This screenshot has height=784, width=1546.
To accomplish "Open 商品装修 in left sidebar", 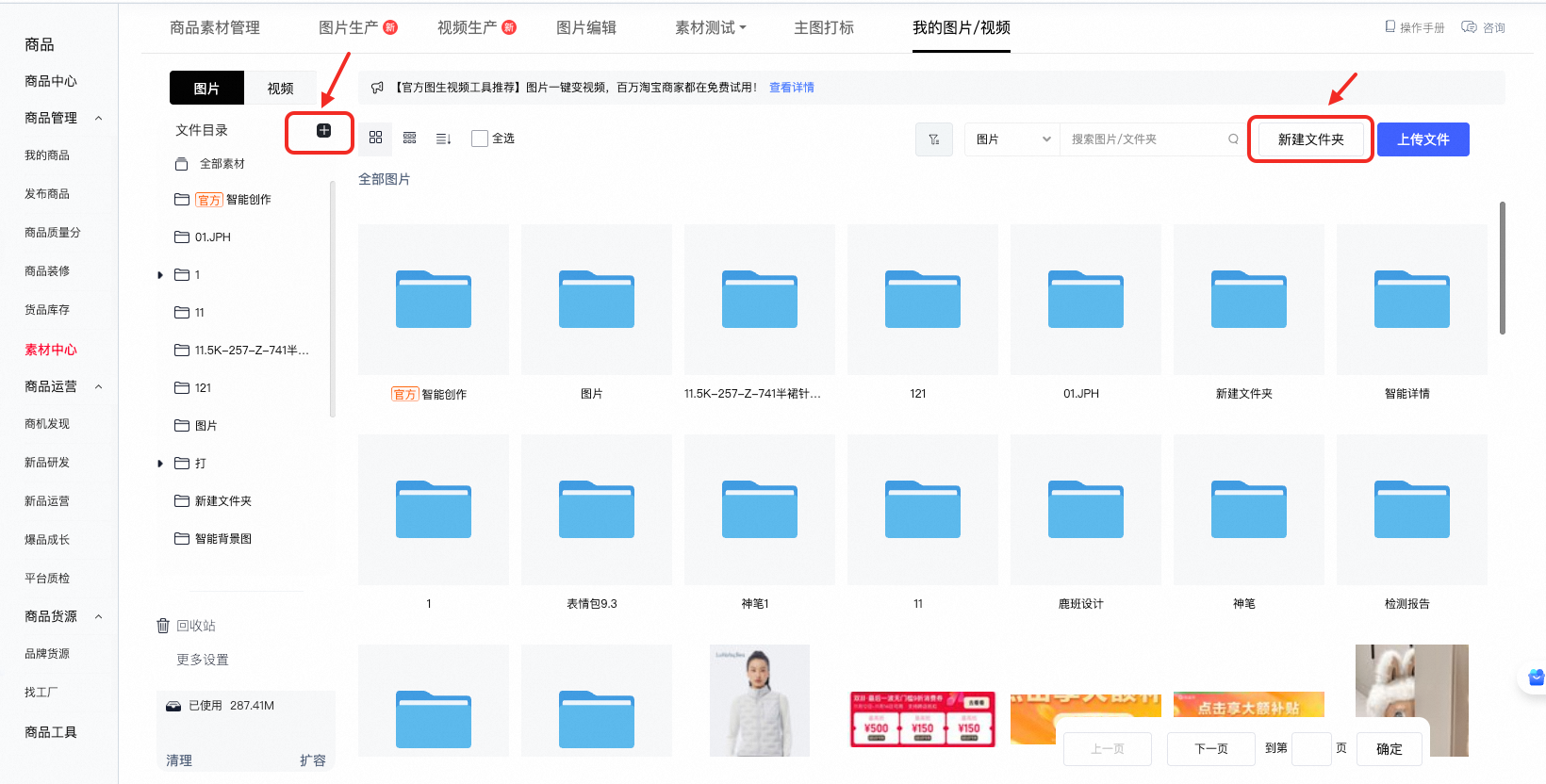I will coord(47,271).
